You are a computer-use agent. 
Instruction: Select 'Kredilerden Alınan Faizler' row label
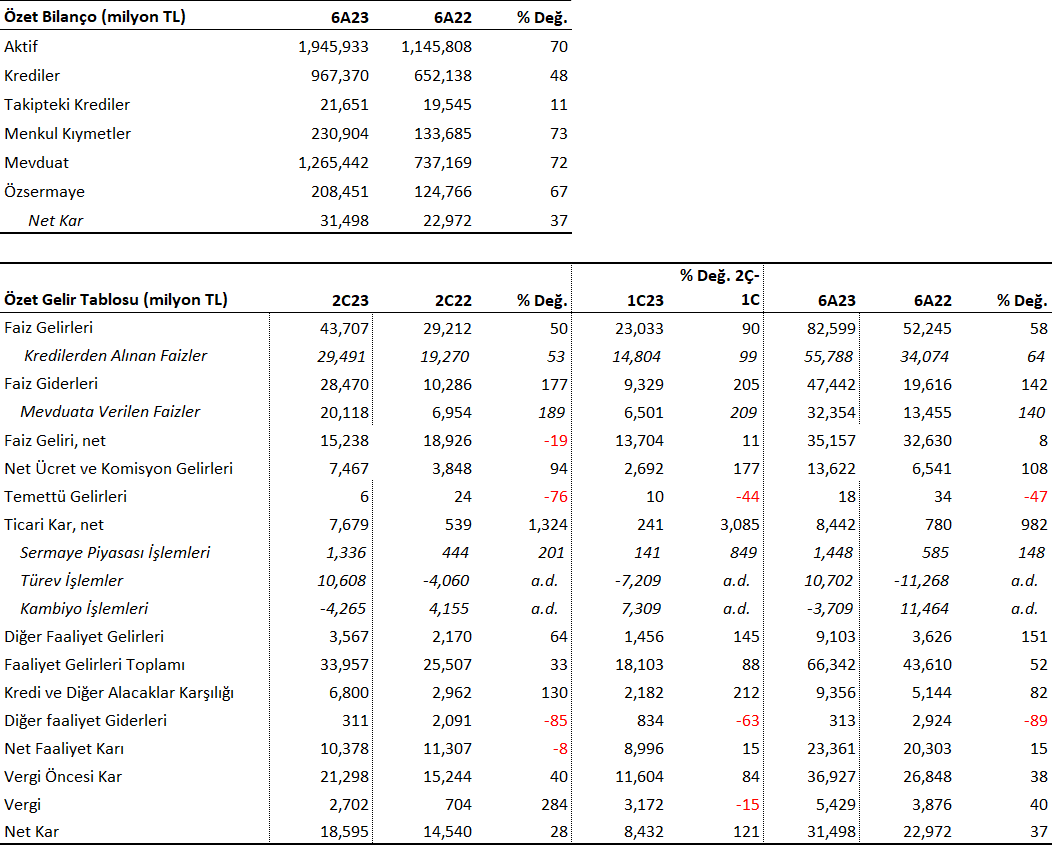point(116,356)
